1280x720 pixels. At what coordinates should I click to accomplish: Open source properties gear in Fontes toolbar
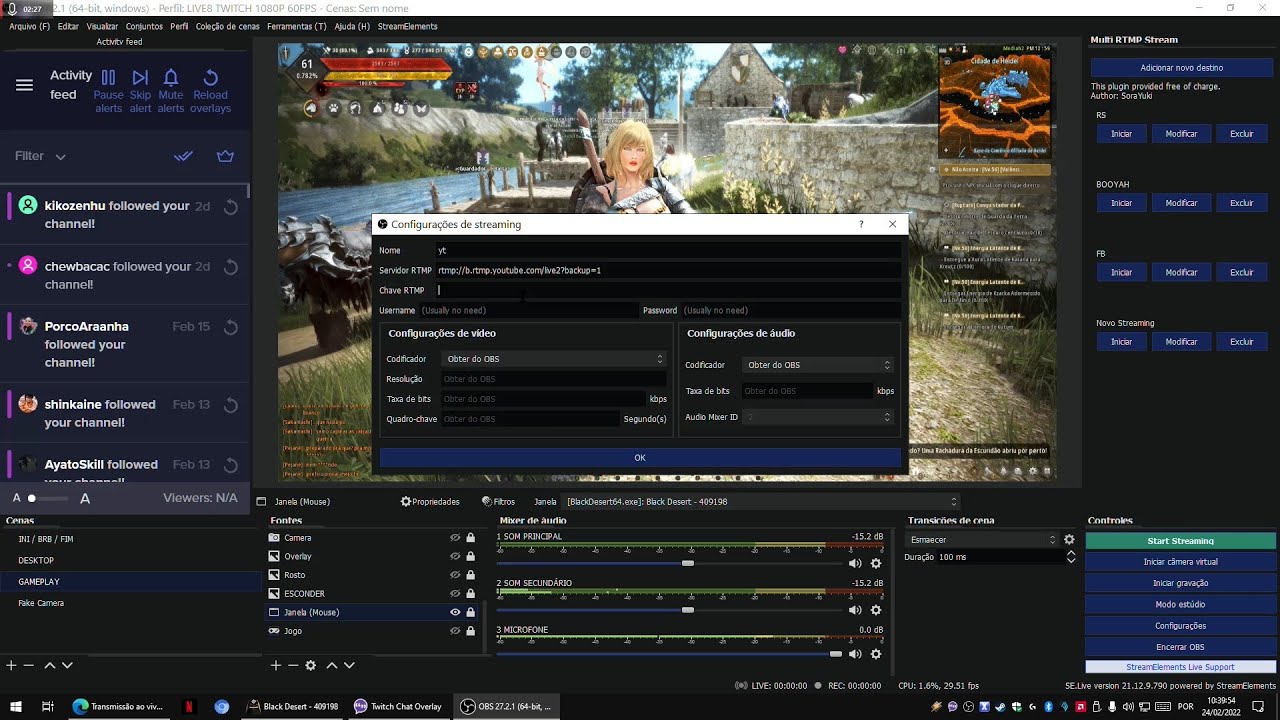click(x=311, y=665)
